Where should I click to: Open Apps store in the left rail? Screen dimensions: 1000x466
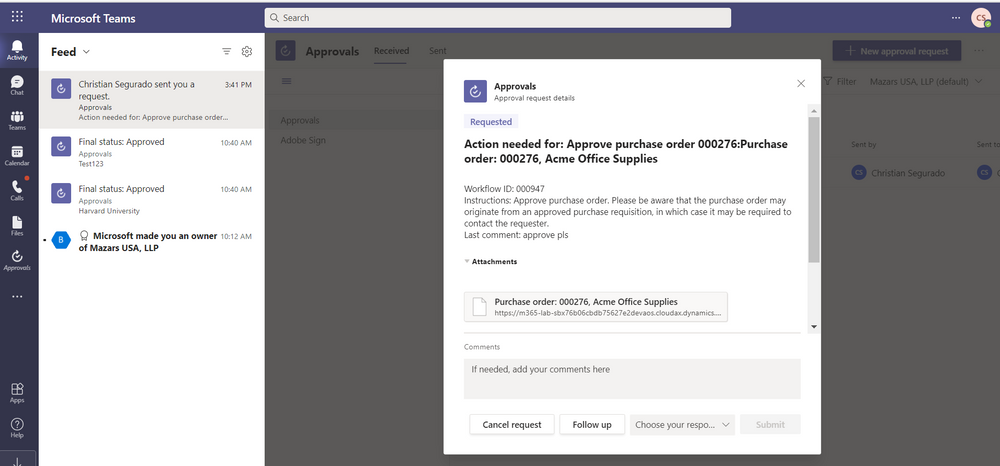pyautogui.click(x=17, y=393)
